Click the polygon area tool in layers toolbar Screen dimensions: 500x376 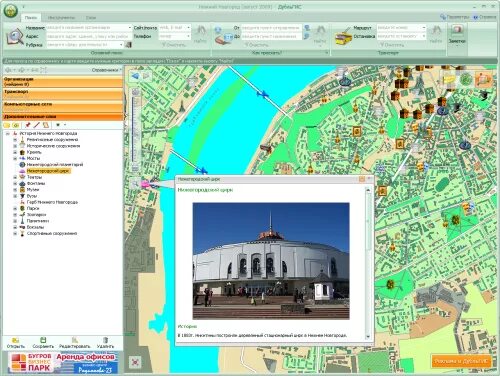46,125
